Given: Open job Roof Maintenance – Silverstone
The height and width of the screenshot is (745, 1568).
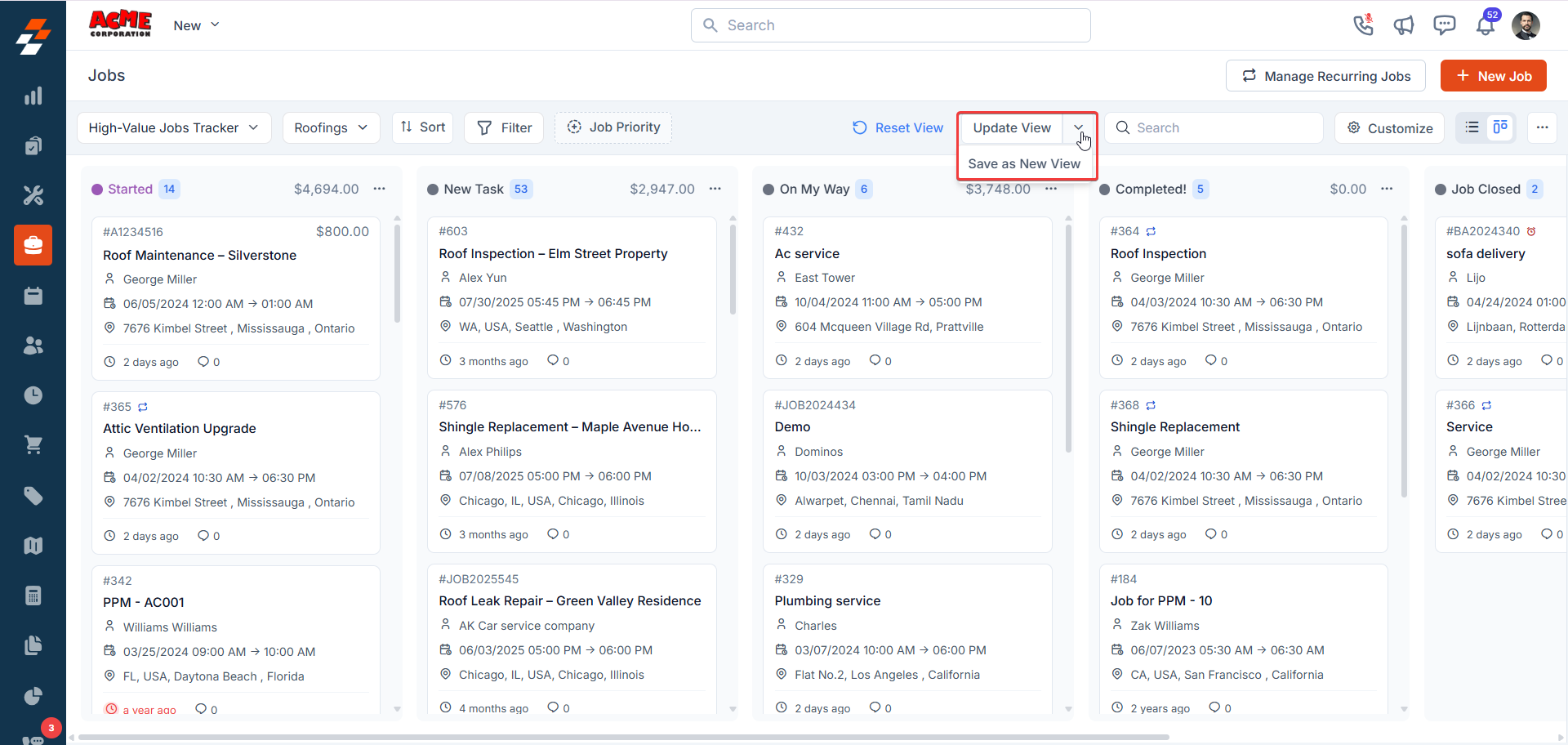Looking at the screenshot, I should tap(199, 255).
